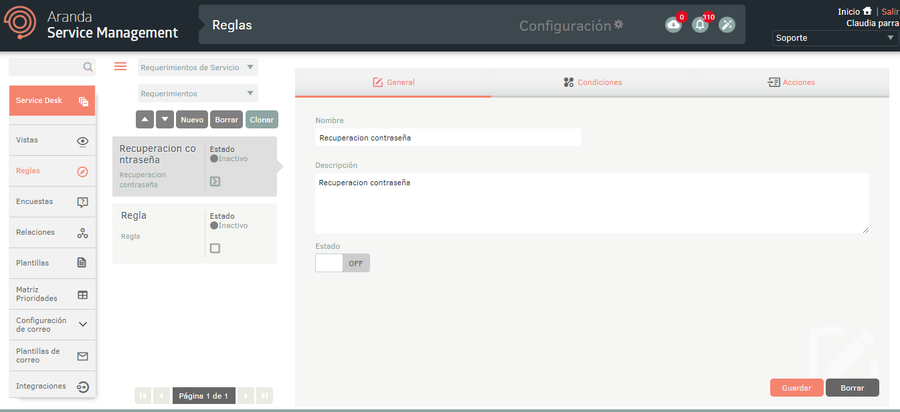Switch to the Condiciones tab
Screen dimensions: 900x412
(592, 82)
